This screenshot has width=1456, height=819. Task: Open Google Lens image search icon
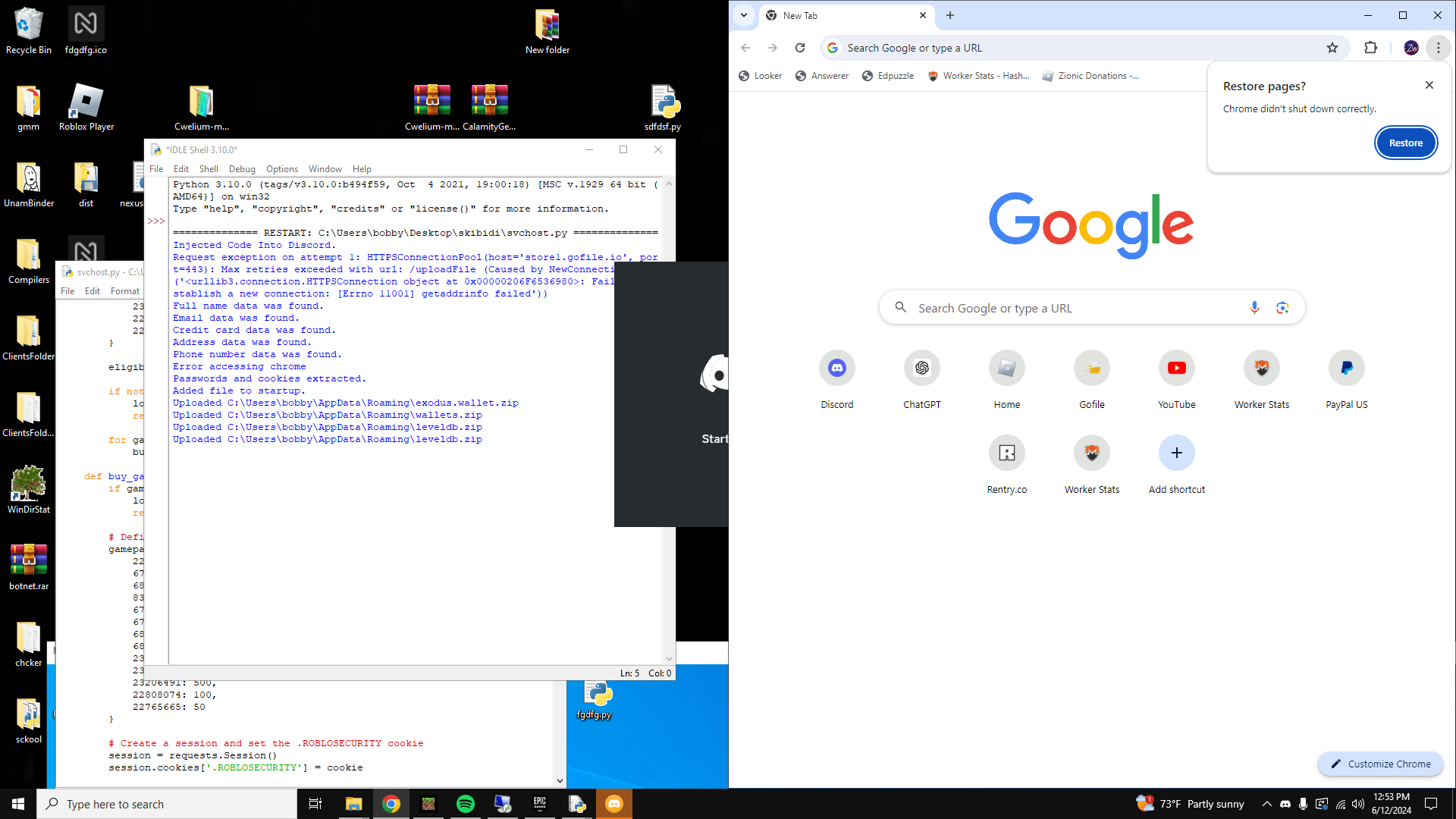1282,308
